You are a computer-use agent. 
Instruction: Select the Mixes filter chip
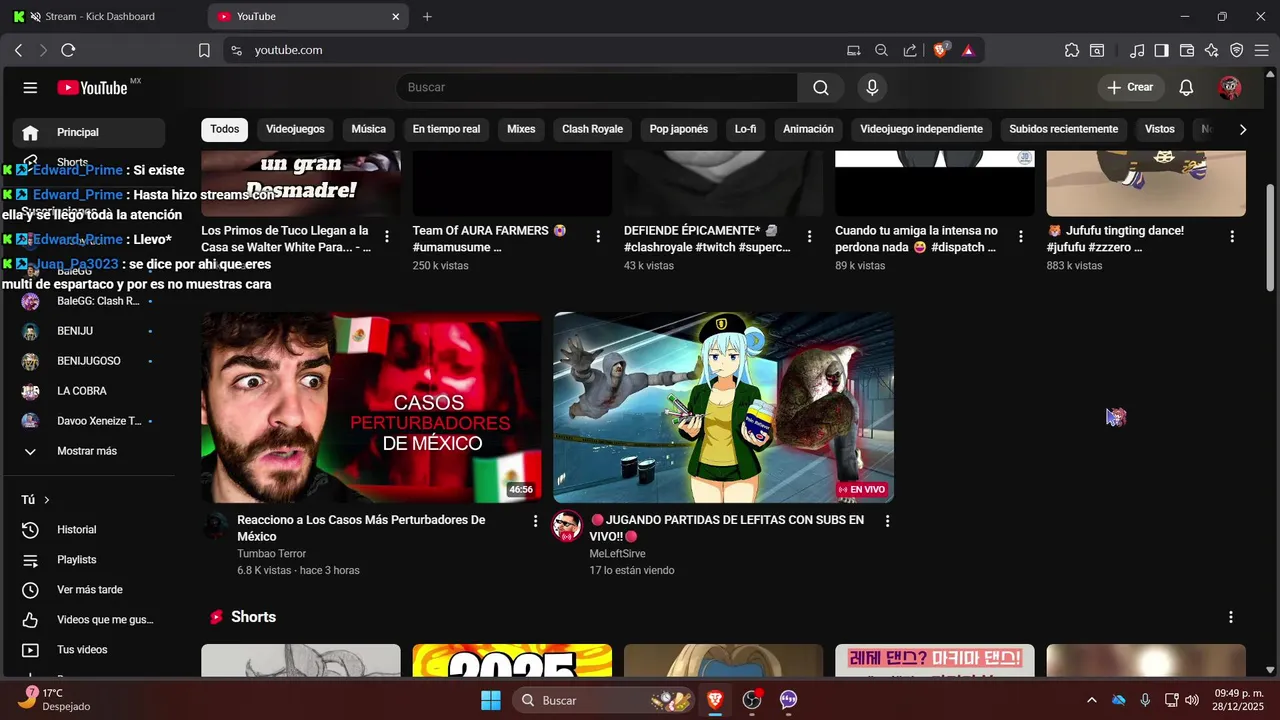tap(521, 129)
